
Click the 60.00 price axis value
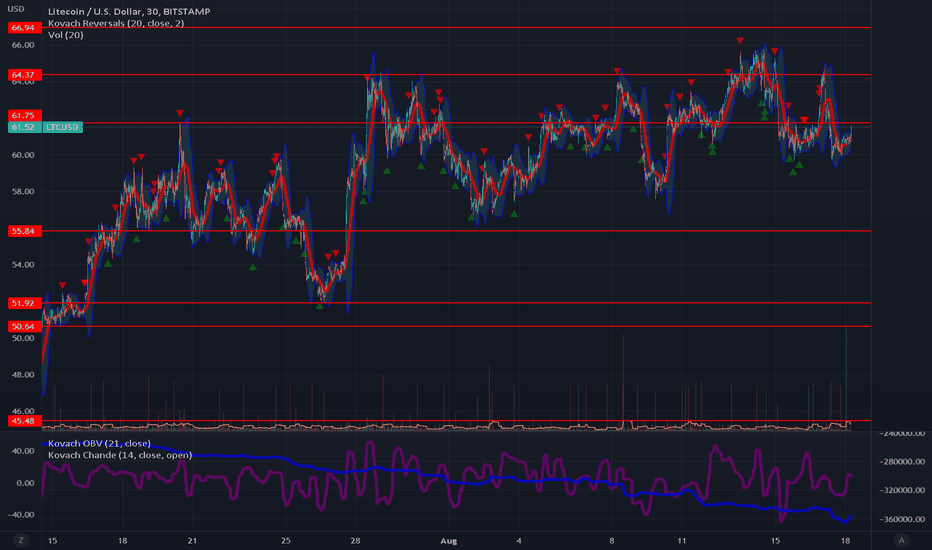click(23, 155)
